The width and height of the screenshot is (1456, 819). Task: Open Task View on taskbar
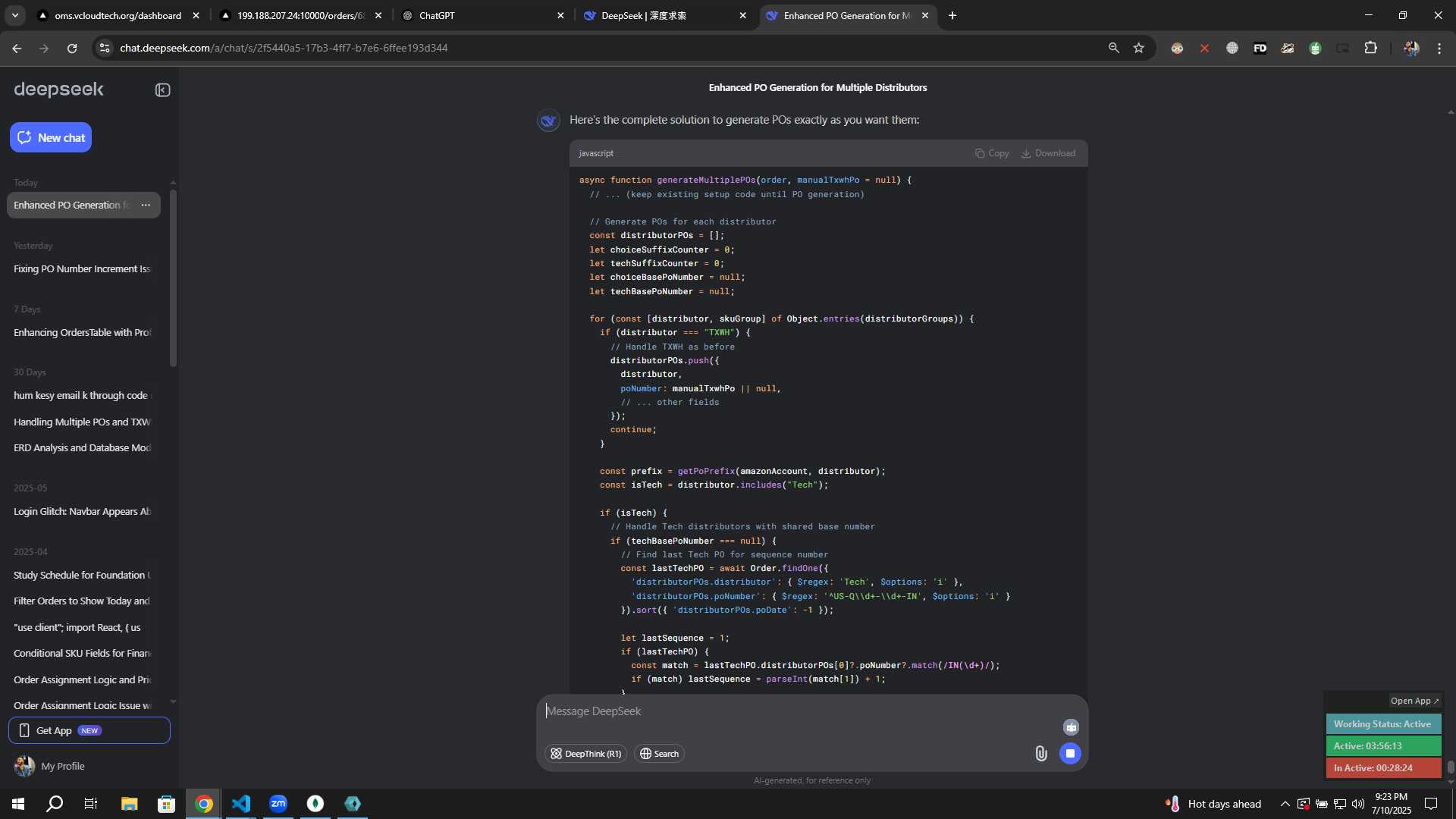(91, 804)
